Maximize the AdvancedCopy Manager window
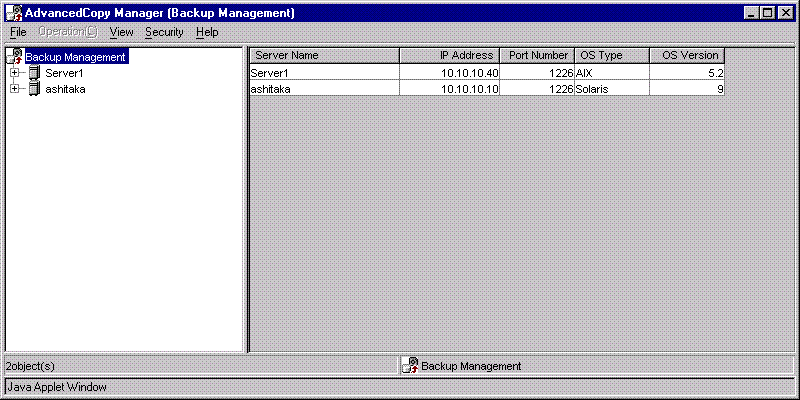The image size is (800, 400). point(767,13)
